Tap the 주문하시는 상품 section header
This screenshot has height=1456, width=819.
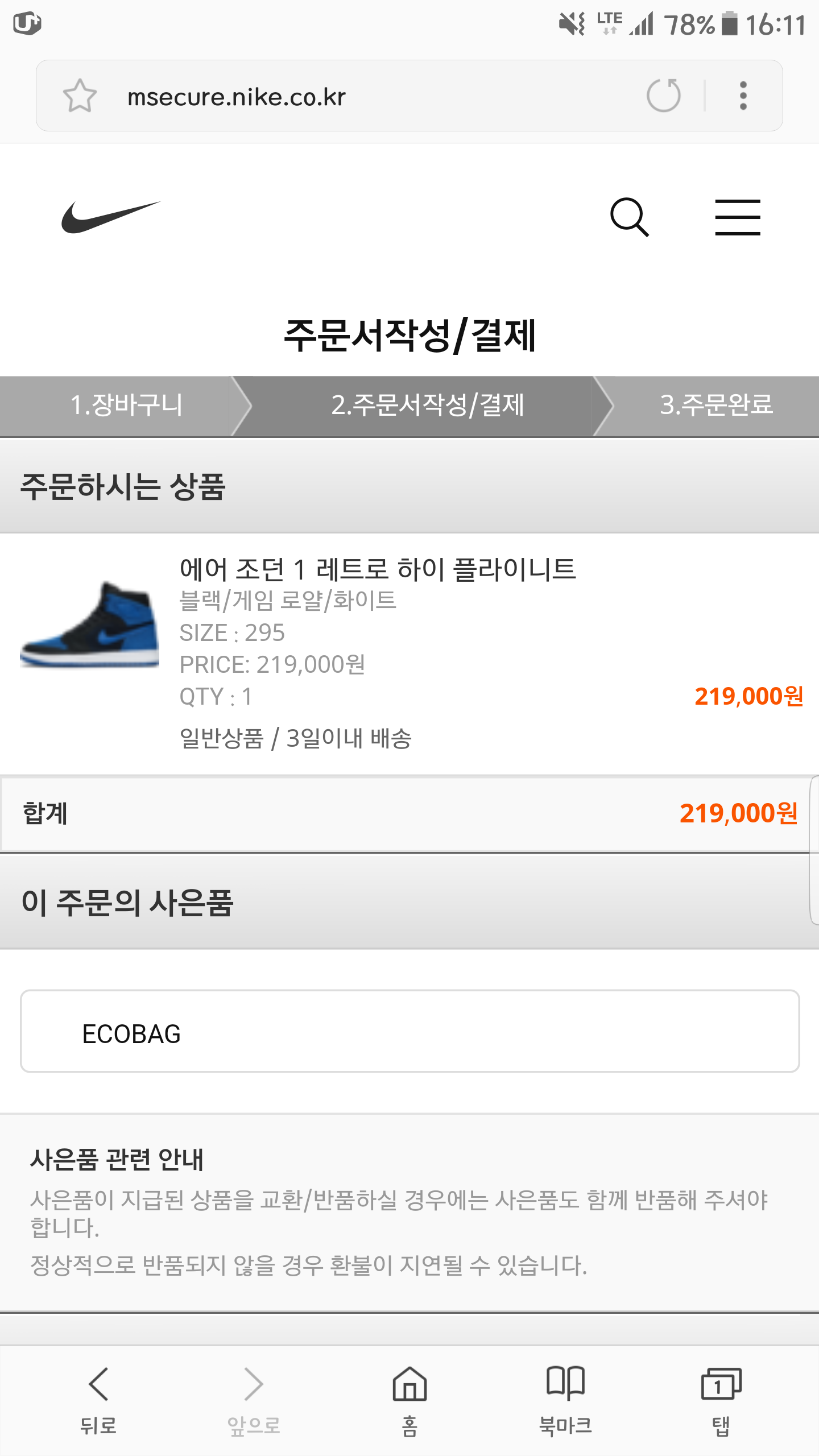pyautogui.click(x=123, y=487)
